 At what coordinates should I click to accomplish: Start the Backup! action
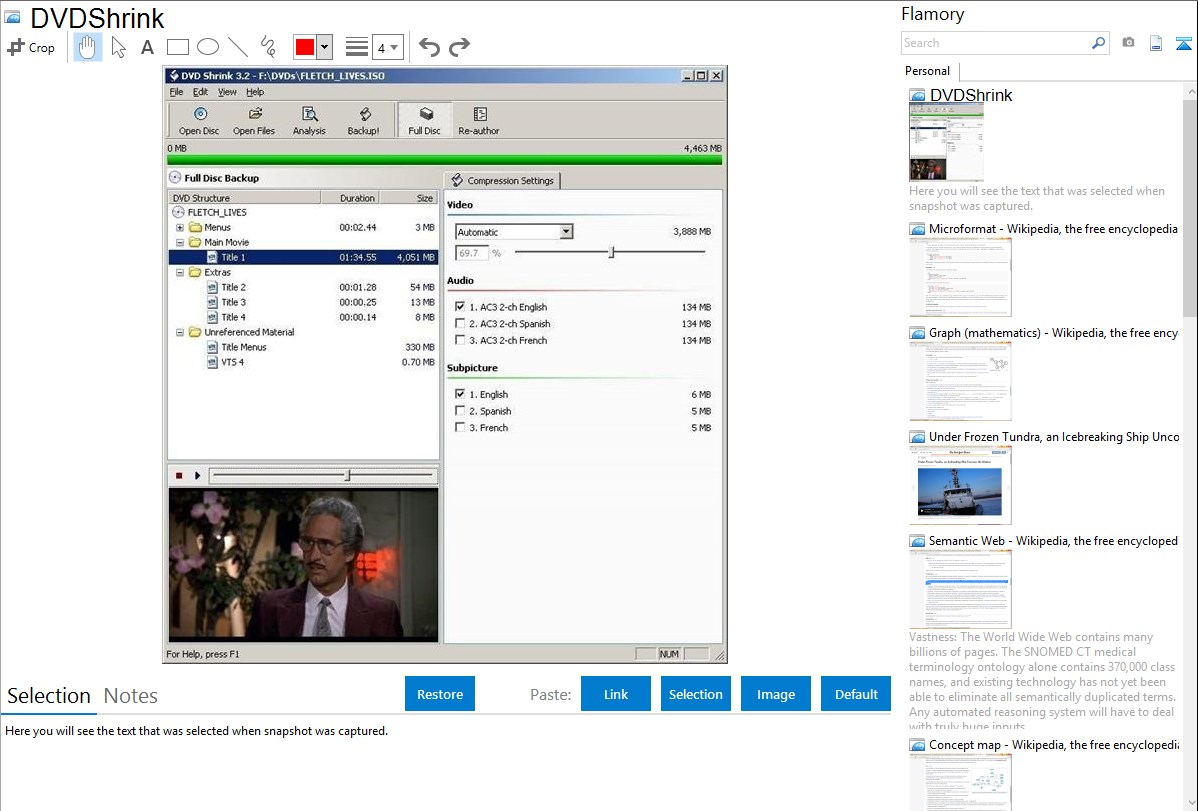tap(364, 121)
